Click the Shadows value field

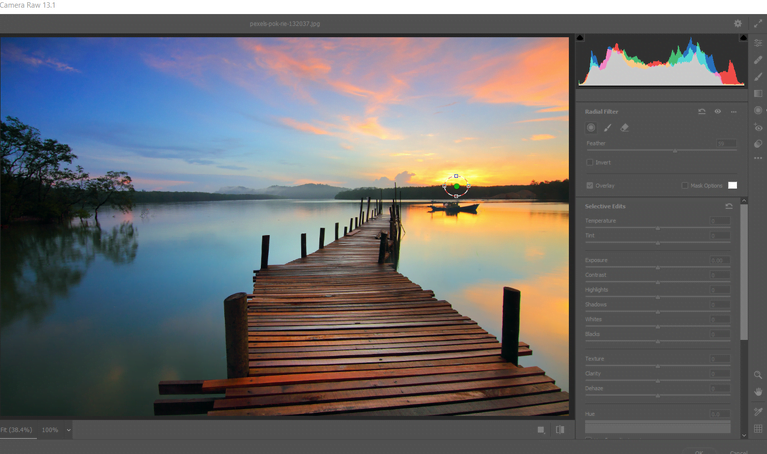(720, 304)
